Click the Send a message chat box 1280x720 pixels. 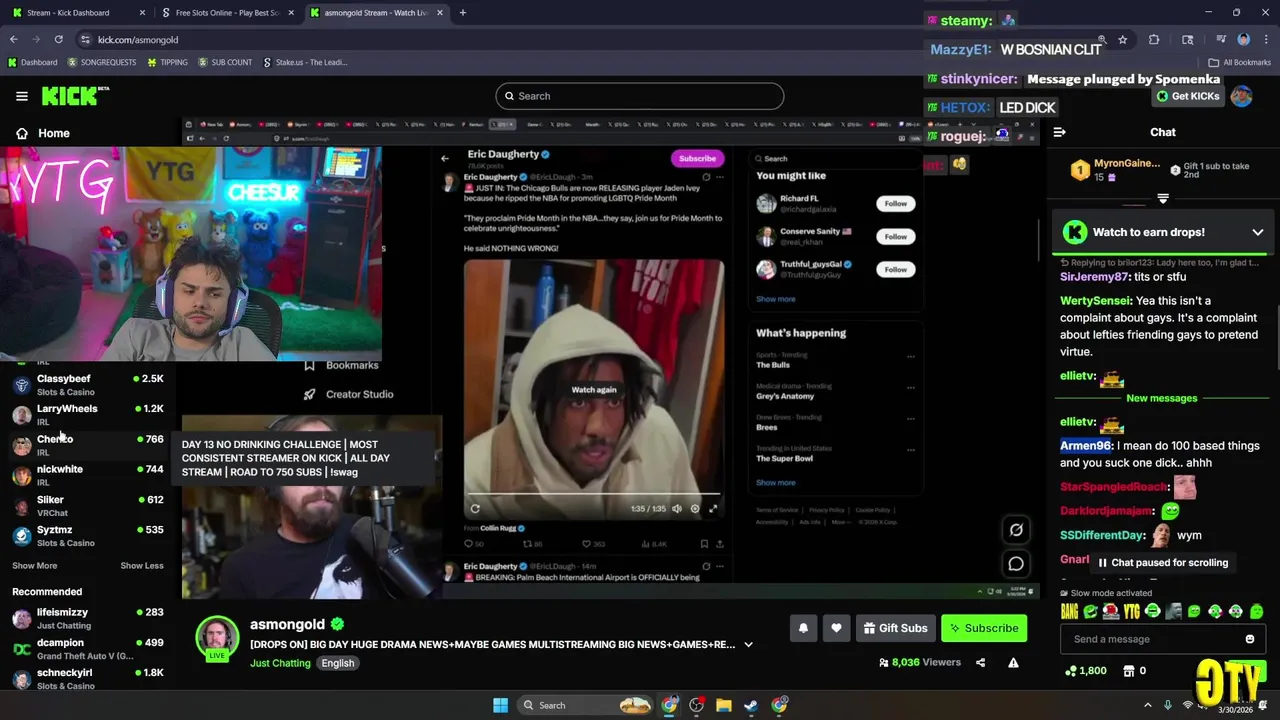[1163, 639]
